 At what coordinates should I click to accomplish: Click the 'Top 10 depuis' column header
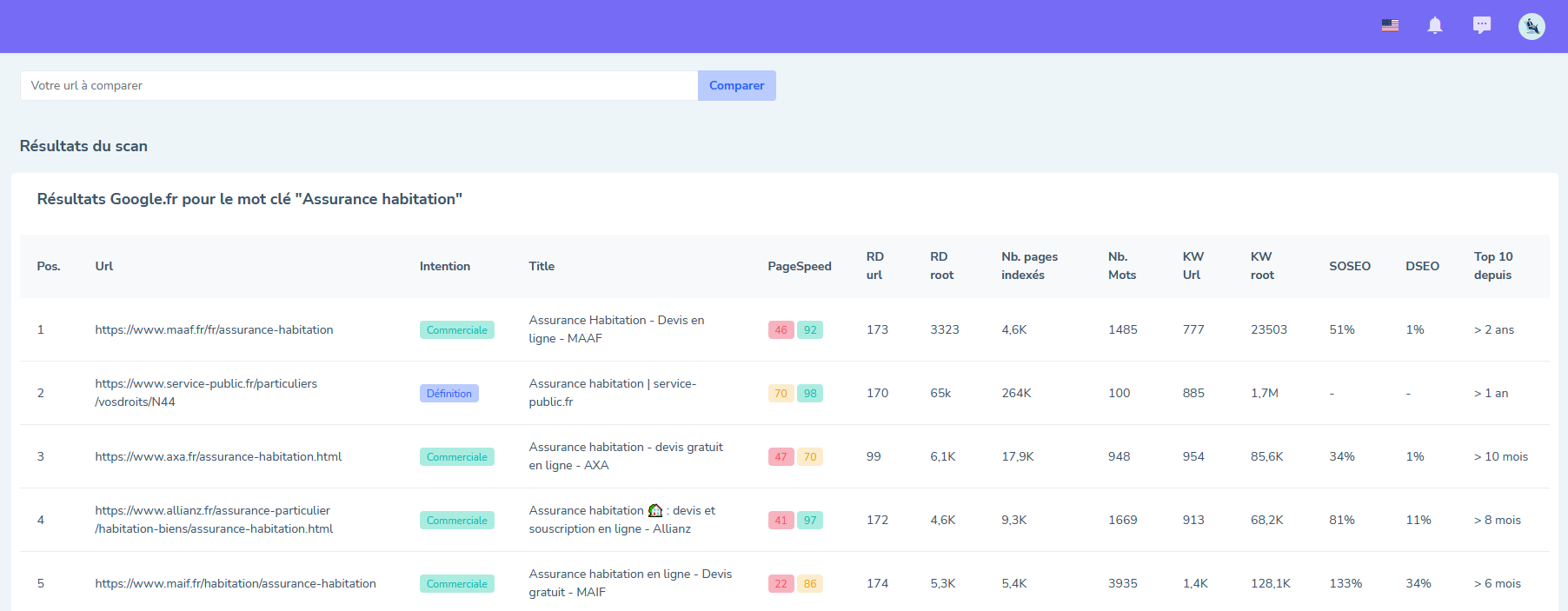[x=1493, y=266]
